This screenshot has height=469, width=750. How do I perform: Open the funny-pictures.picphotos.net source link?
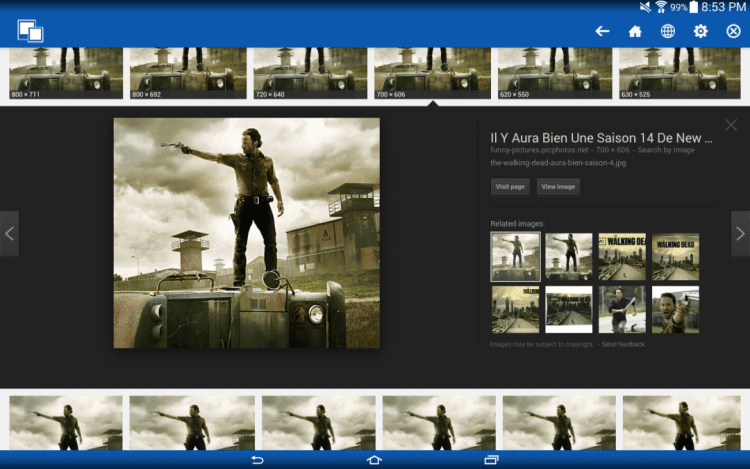539,150
